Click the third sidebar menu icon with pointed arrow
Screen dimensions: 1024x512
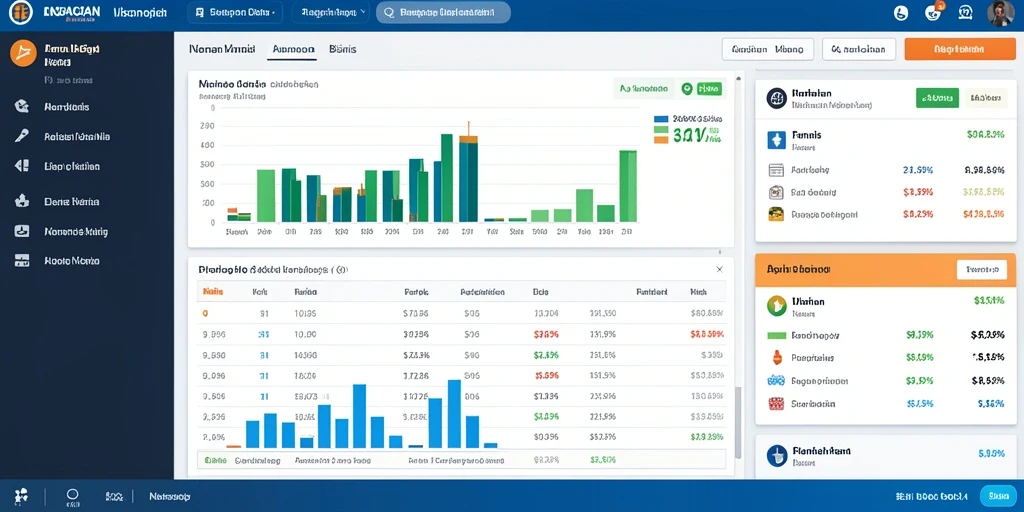[22, 166]
